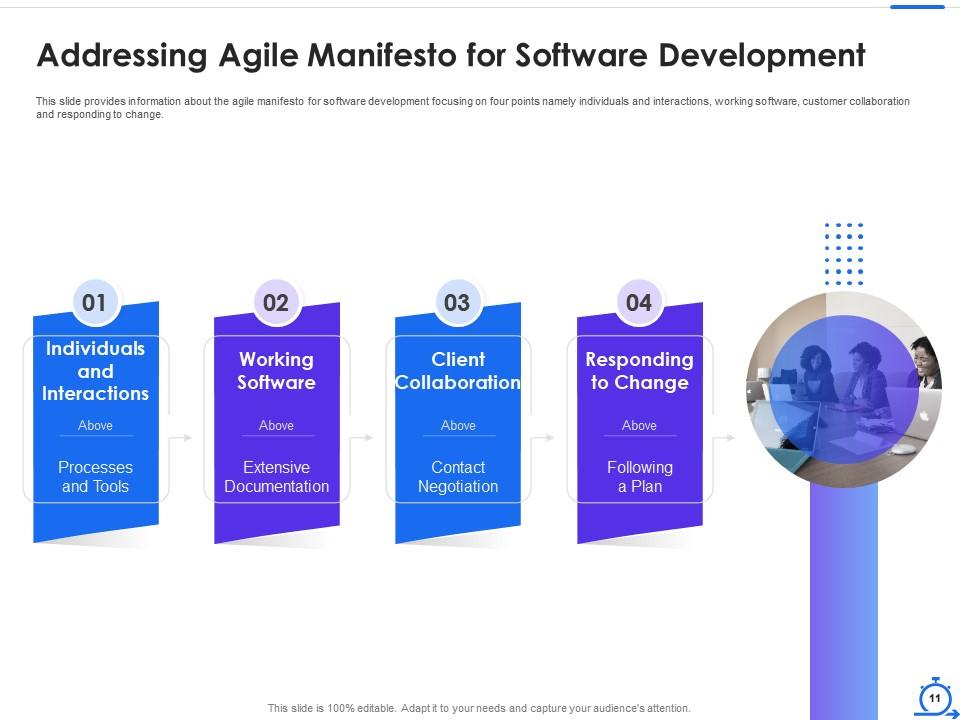This screenshot has width=960, height=720.
Task: Select the slide description paragraph under the title
Action: (x=473, y=108)
